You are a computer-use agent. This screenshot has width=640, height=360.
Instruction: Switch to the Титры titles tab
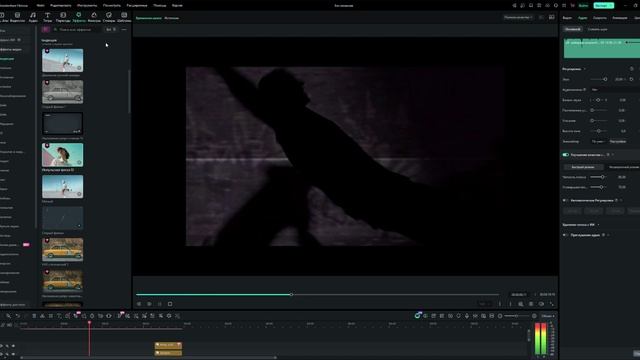pyautogui.click(x=47, y=17)
